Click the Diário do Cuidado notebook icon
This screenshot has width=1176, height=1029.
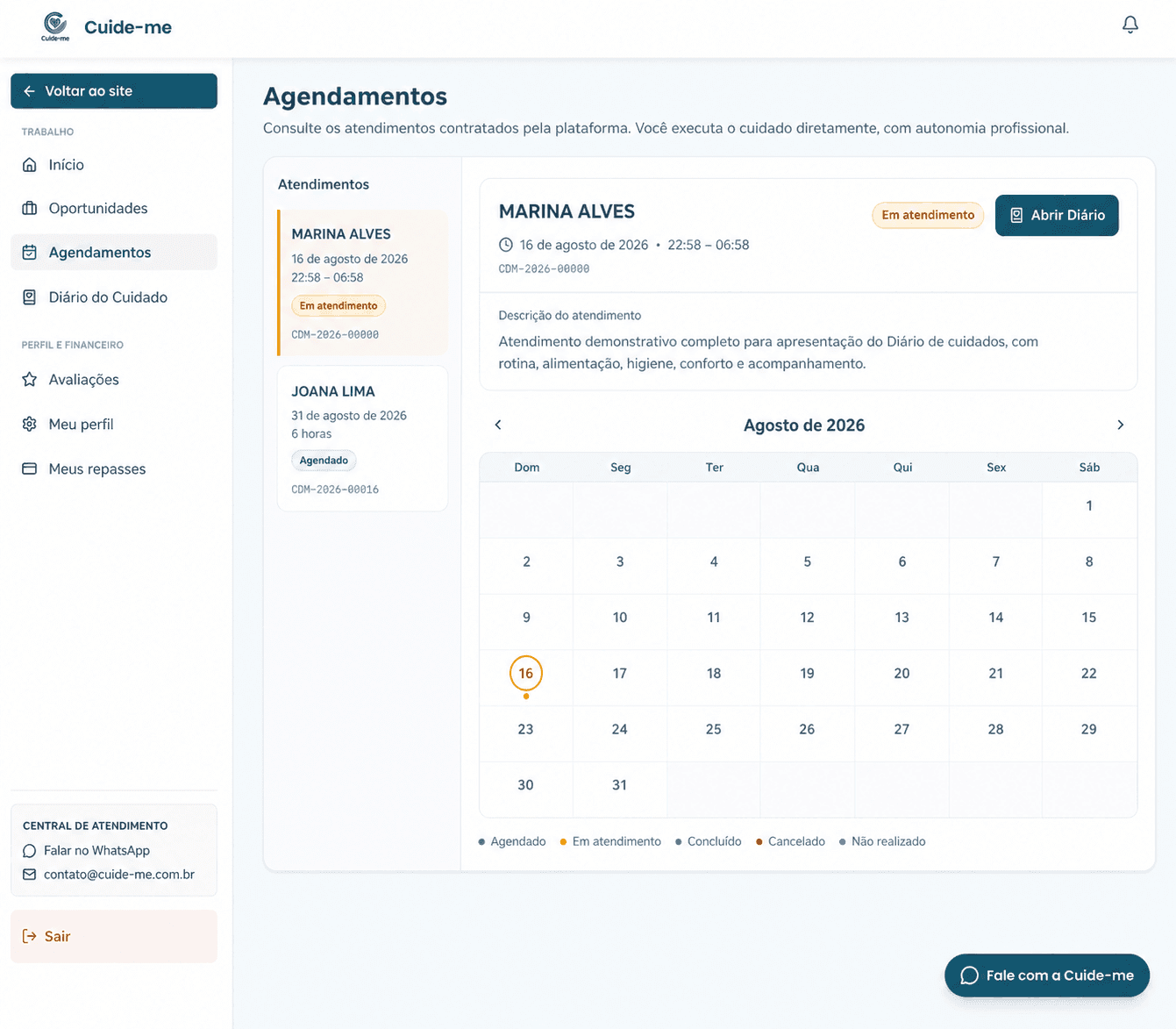[x=30, y=297]
